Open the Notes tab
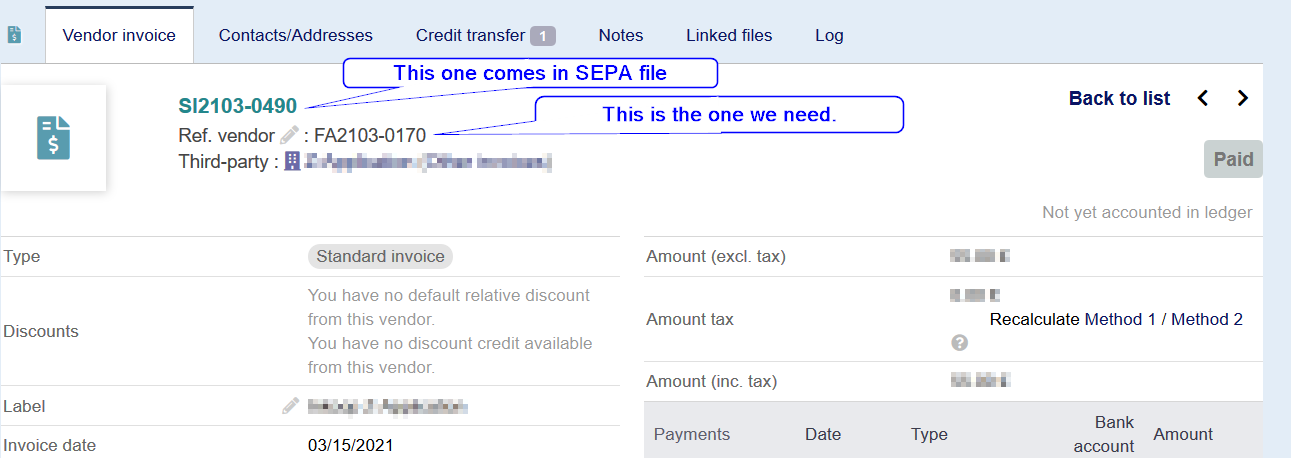Viewport: 1291px width, 458px height. tap(621, 35)
